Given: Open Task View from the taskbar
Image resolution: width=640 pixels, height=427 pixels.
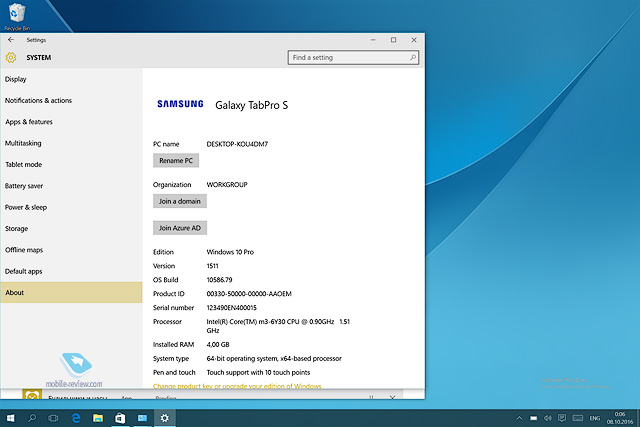Looking at the screenshot, I should tap(53, 418).
